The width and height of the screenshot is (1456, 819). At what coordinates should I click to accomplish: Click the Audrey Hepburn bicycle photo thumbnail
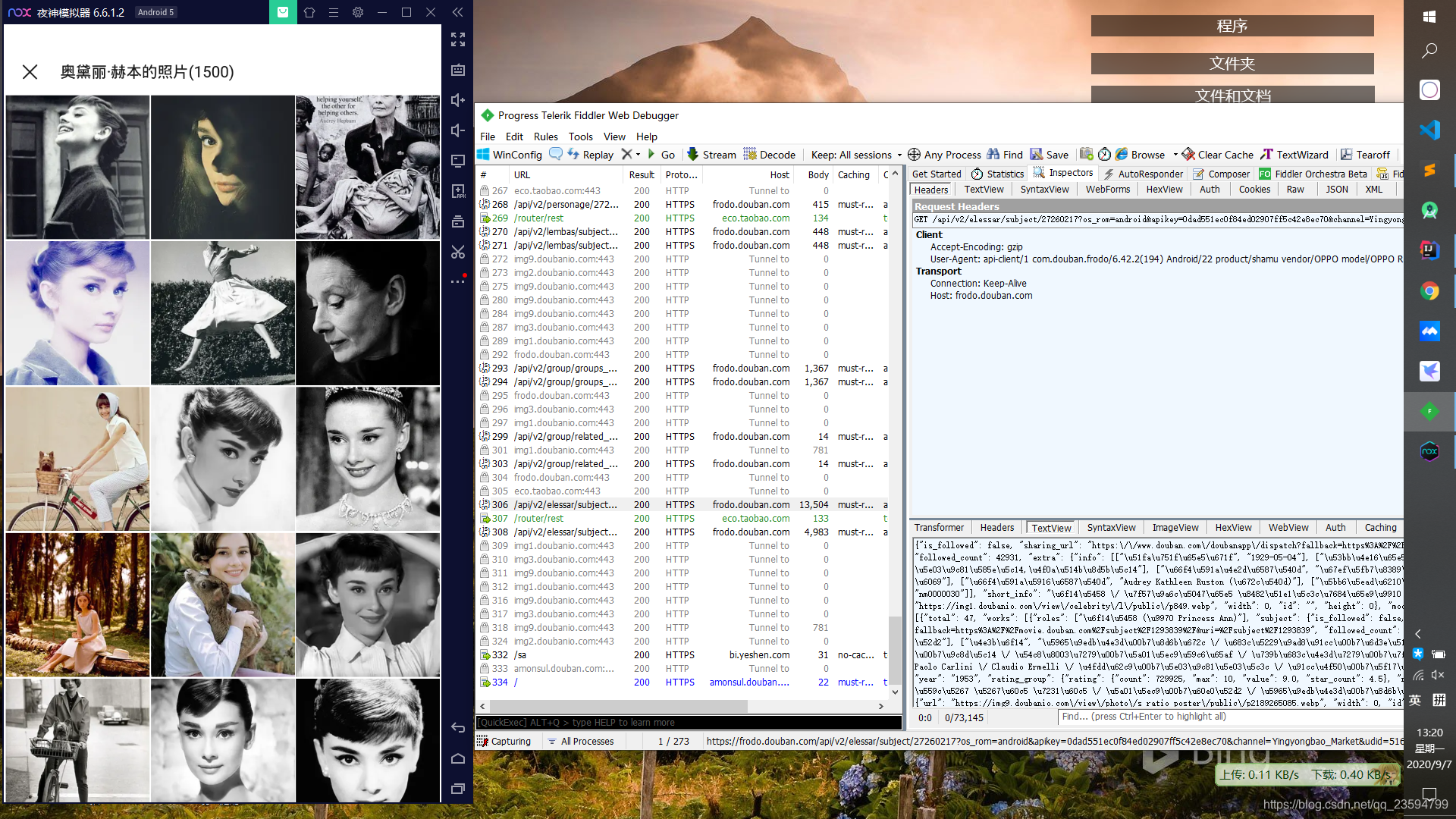pyautogui.click(x=76, y=459)
